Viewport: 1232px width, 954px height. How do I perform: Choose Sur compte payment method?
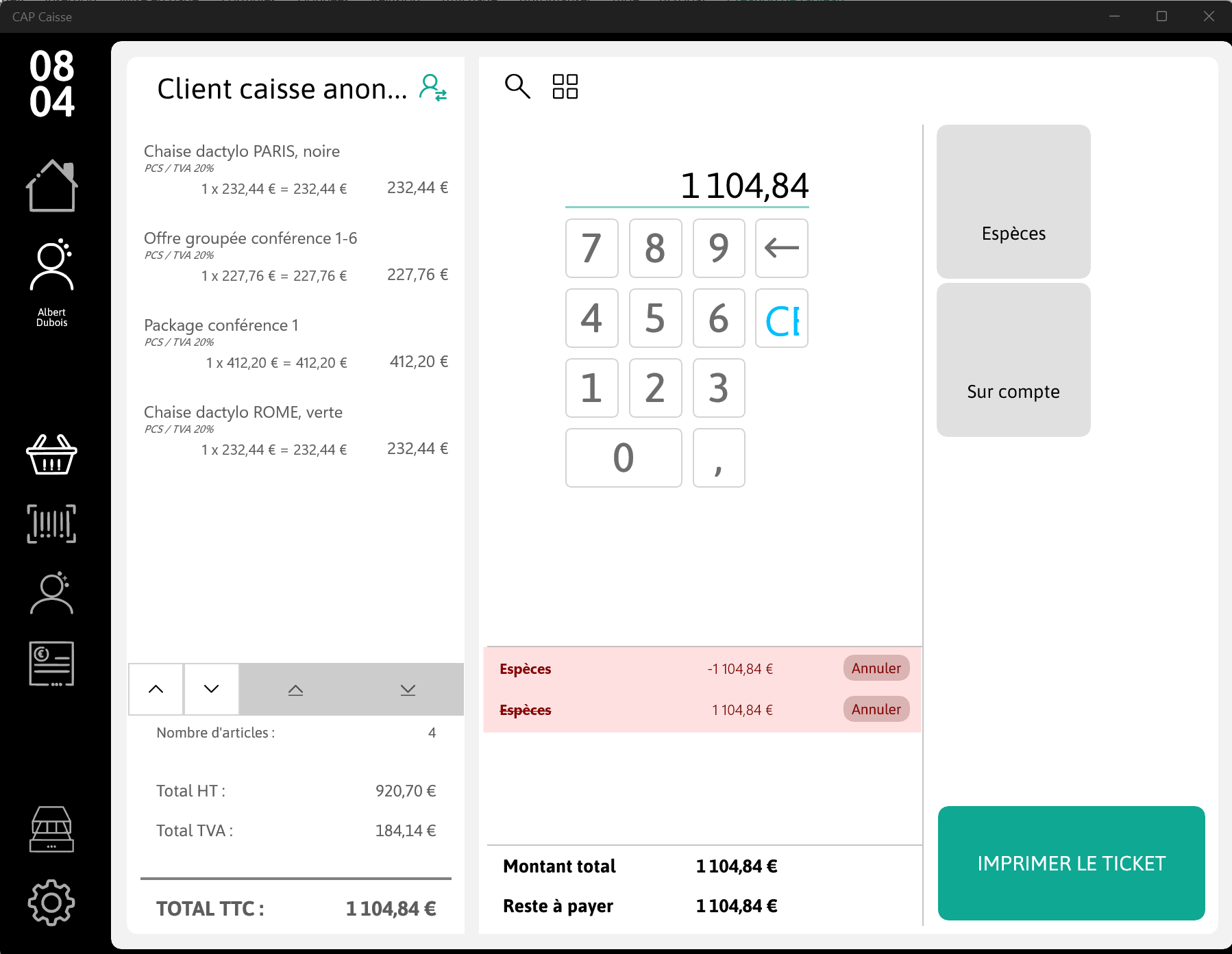(x=1013, y=360)
